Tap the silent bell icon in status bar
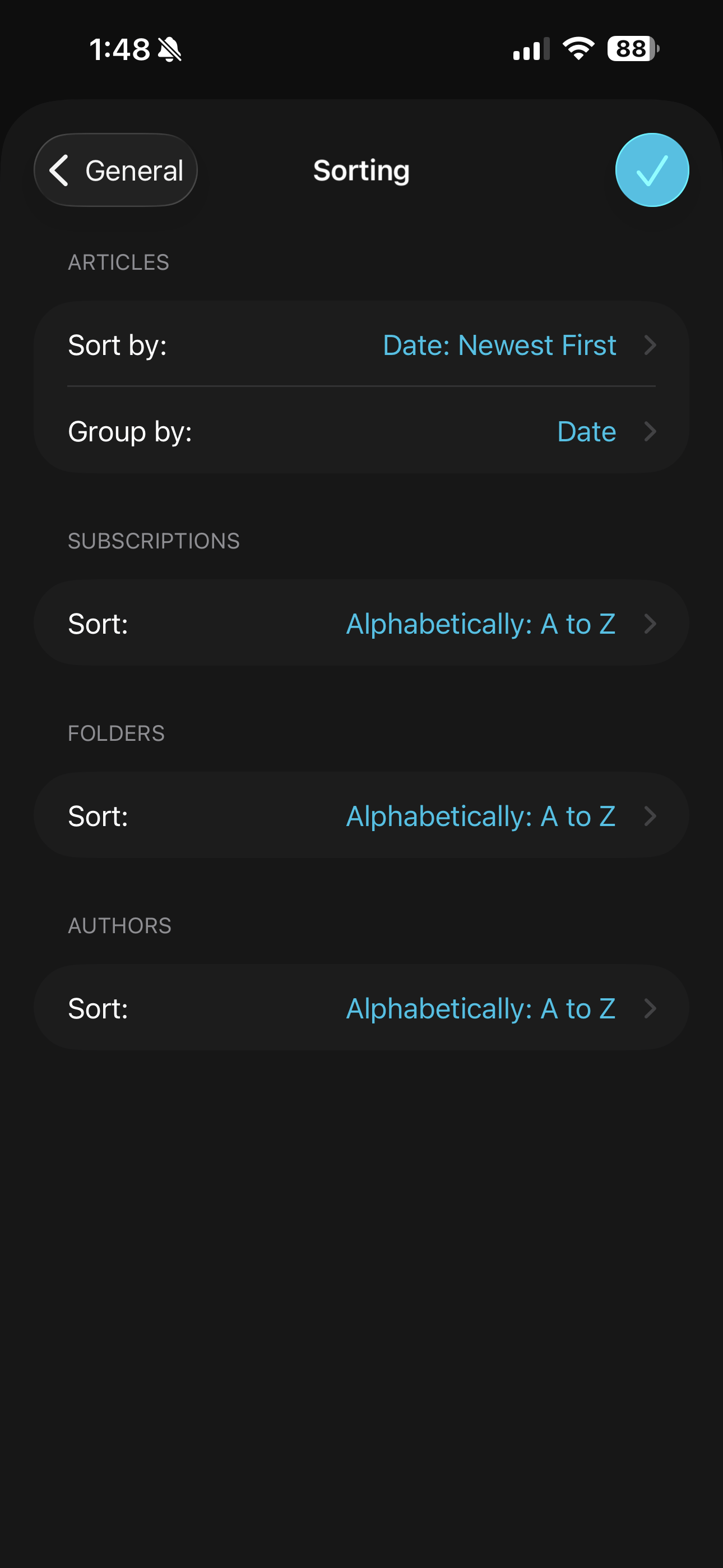723x1568 pixels. point(170,49)
